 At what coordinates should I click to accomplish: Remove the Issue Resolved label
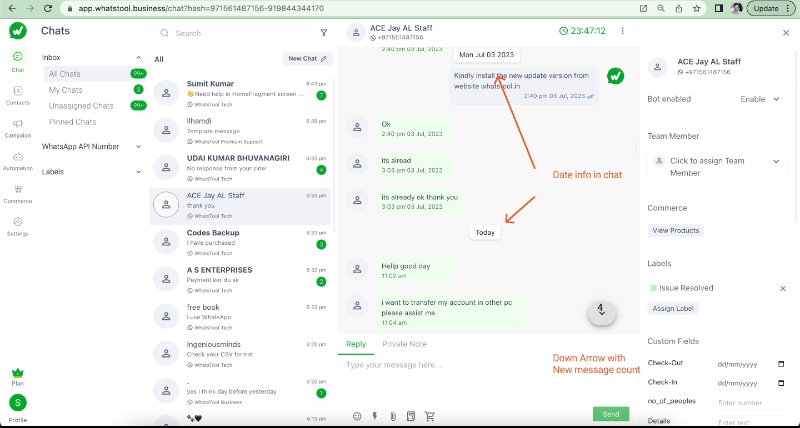[783, 288]
